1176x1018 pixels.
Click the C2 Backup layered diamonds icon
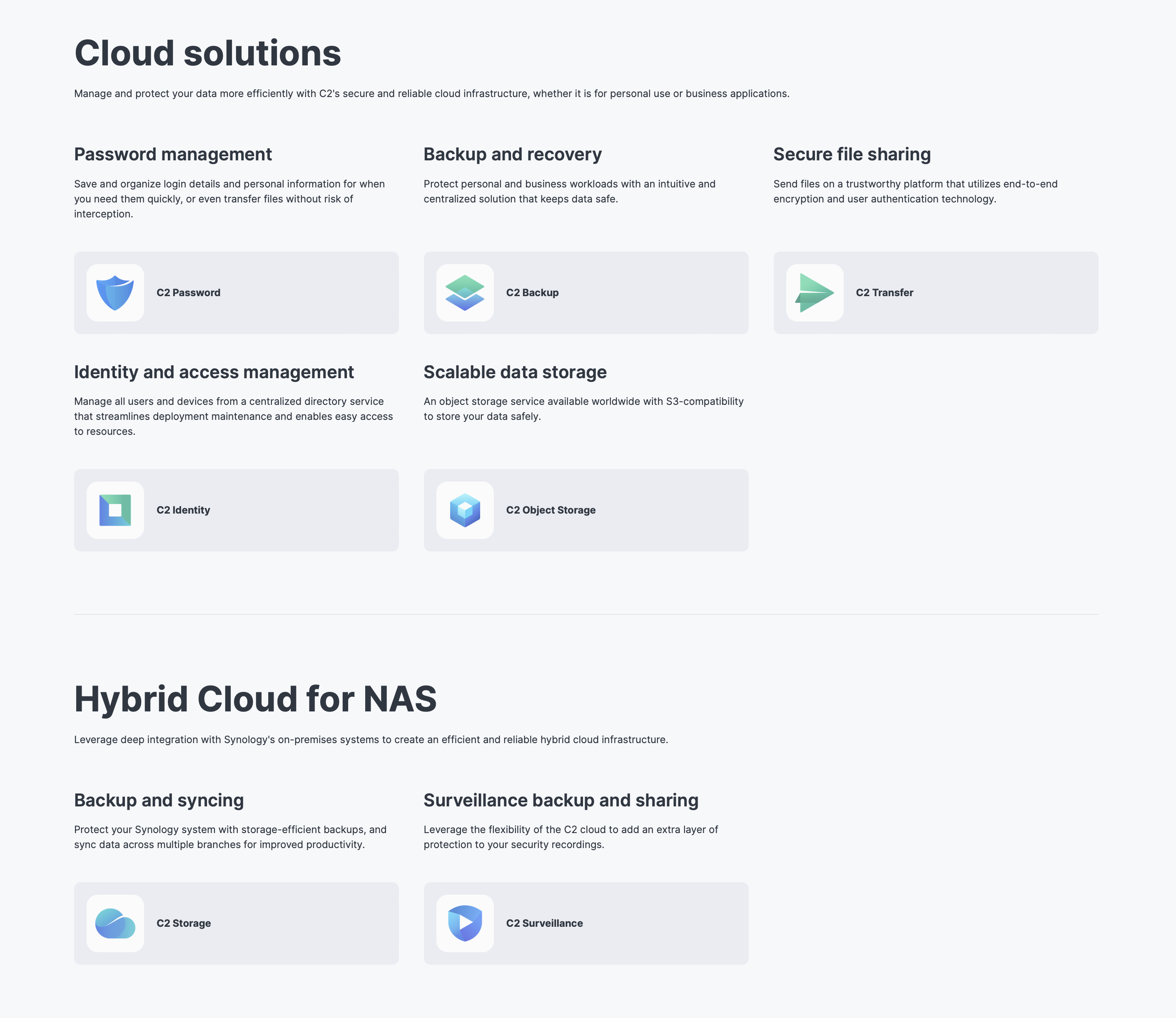(x=465, y=292)
